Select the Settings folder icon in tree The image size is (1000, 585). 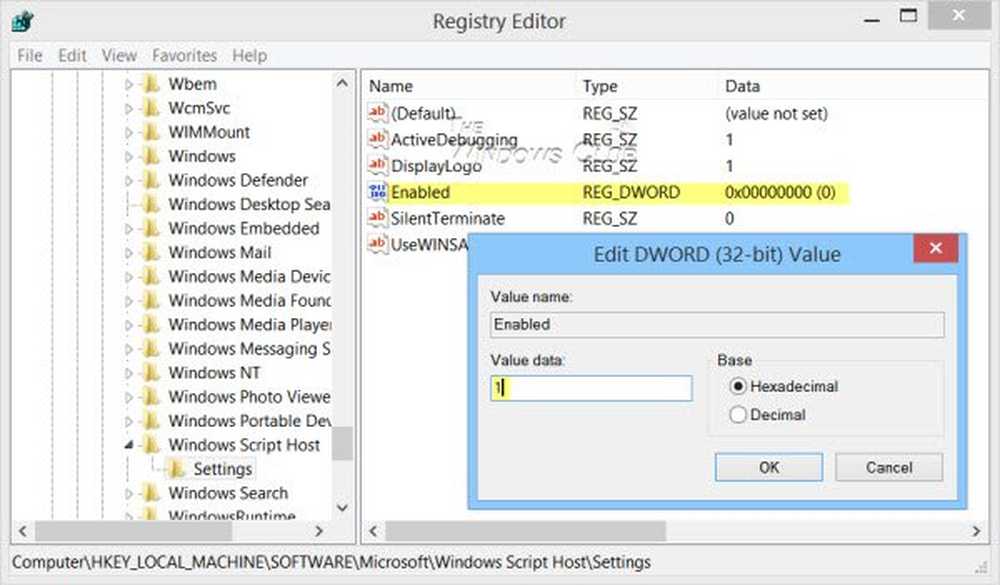point(176,469)
